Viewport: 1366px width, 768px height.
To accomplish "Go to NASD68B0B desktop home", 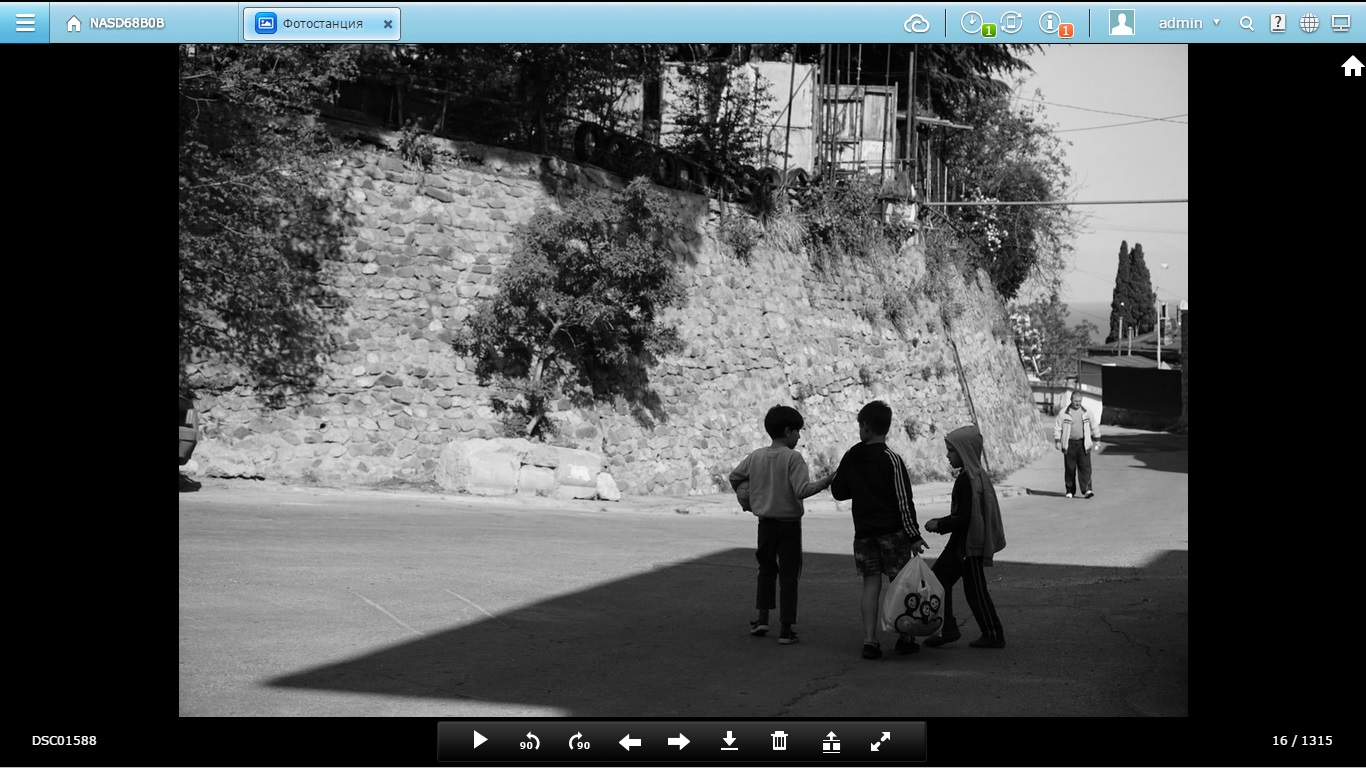I will click(115, 23).
